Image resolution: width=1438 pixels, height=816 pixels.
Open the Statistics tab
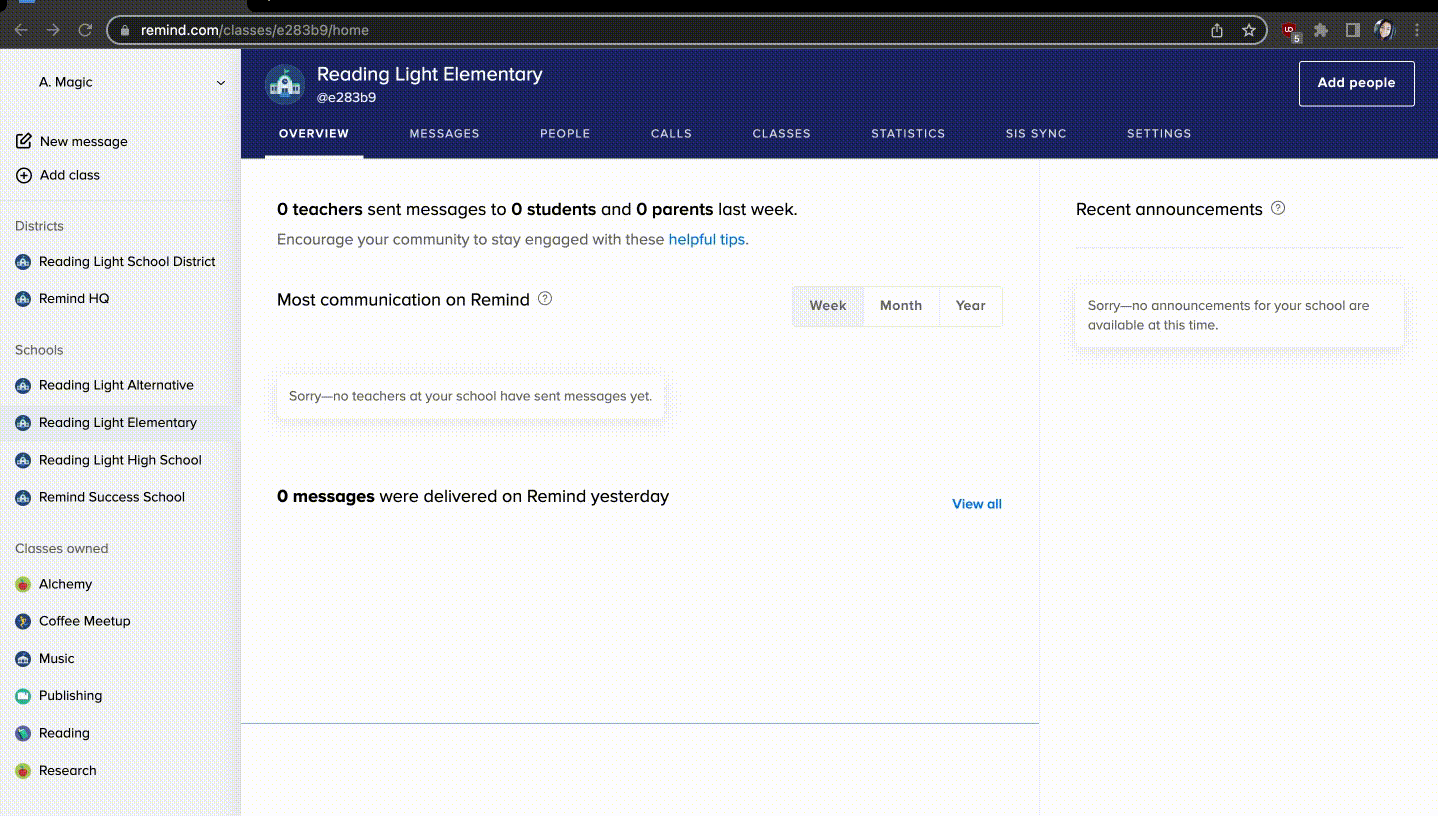click(908, 134)
